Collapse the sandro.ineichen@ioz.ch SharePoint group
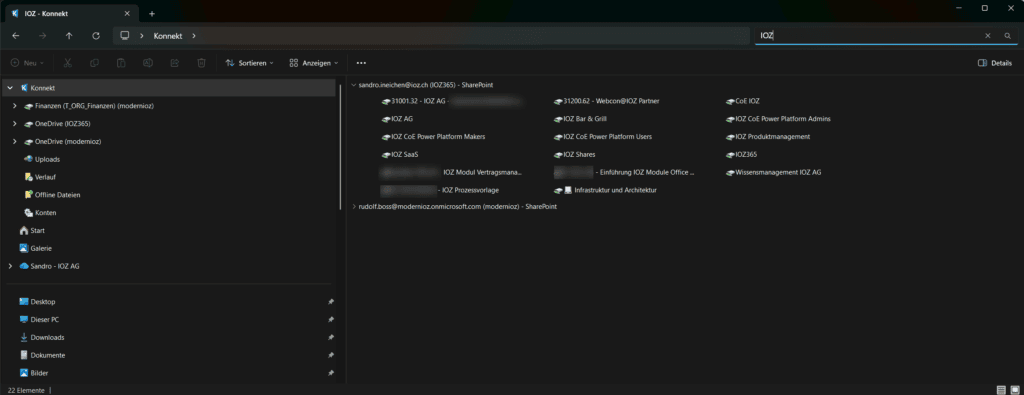 coord(354,85)
